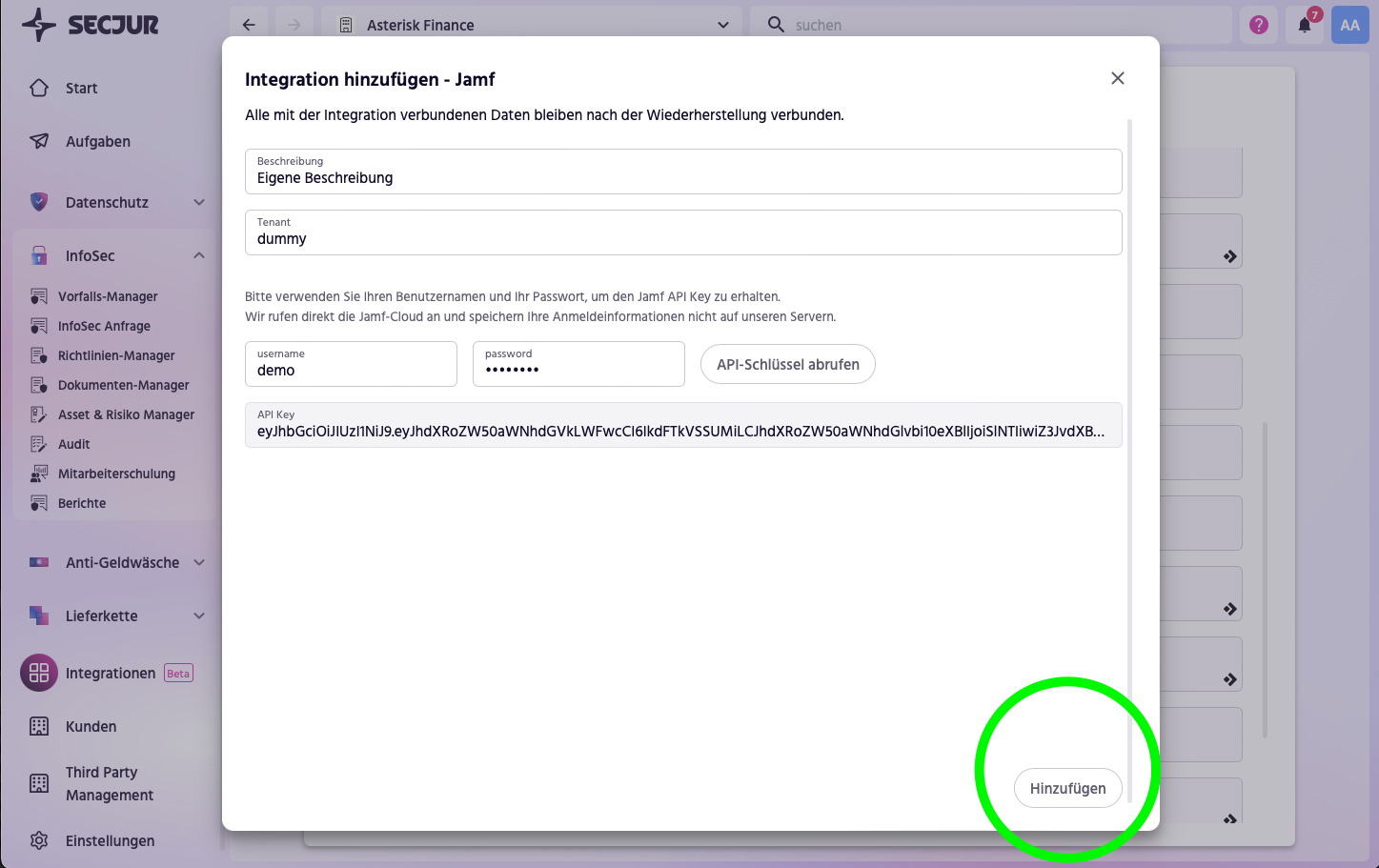
Task: Click the Beschreibung input field
Action: pyautogui.click(x=683, y=172)
